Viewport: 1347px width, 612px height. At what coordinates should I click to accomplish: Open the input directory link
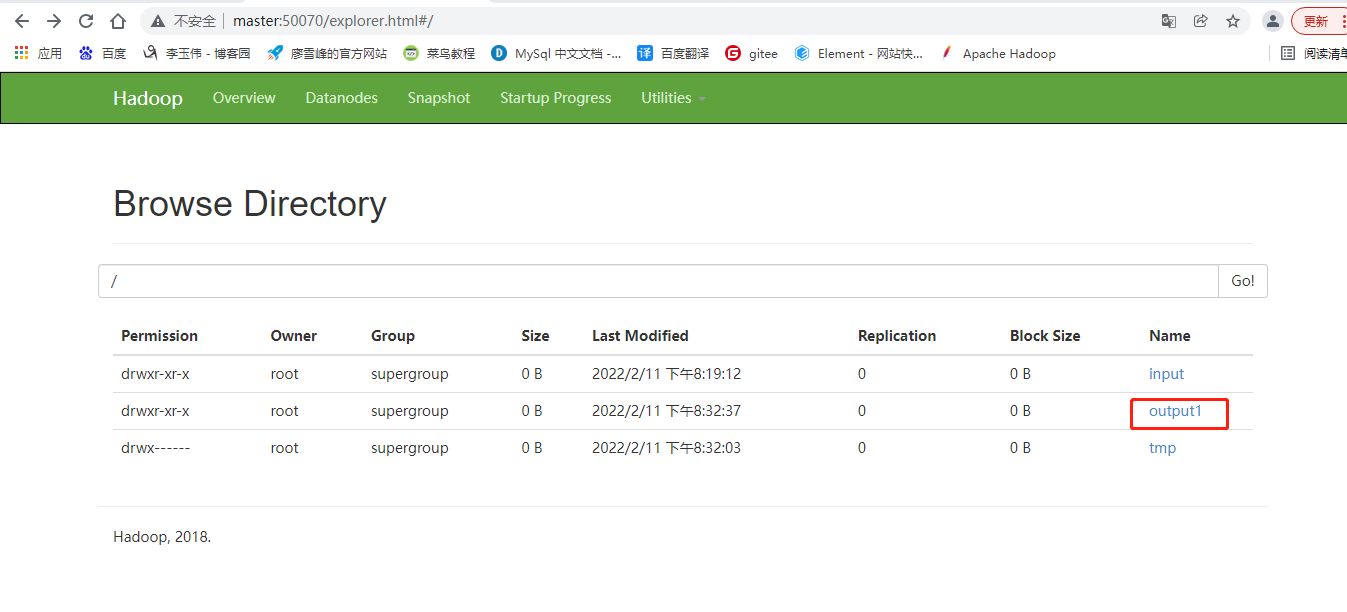[1166, 374]
